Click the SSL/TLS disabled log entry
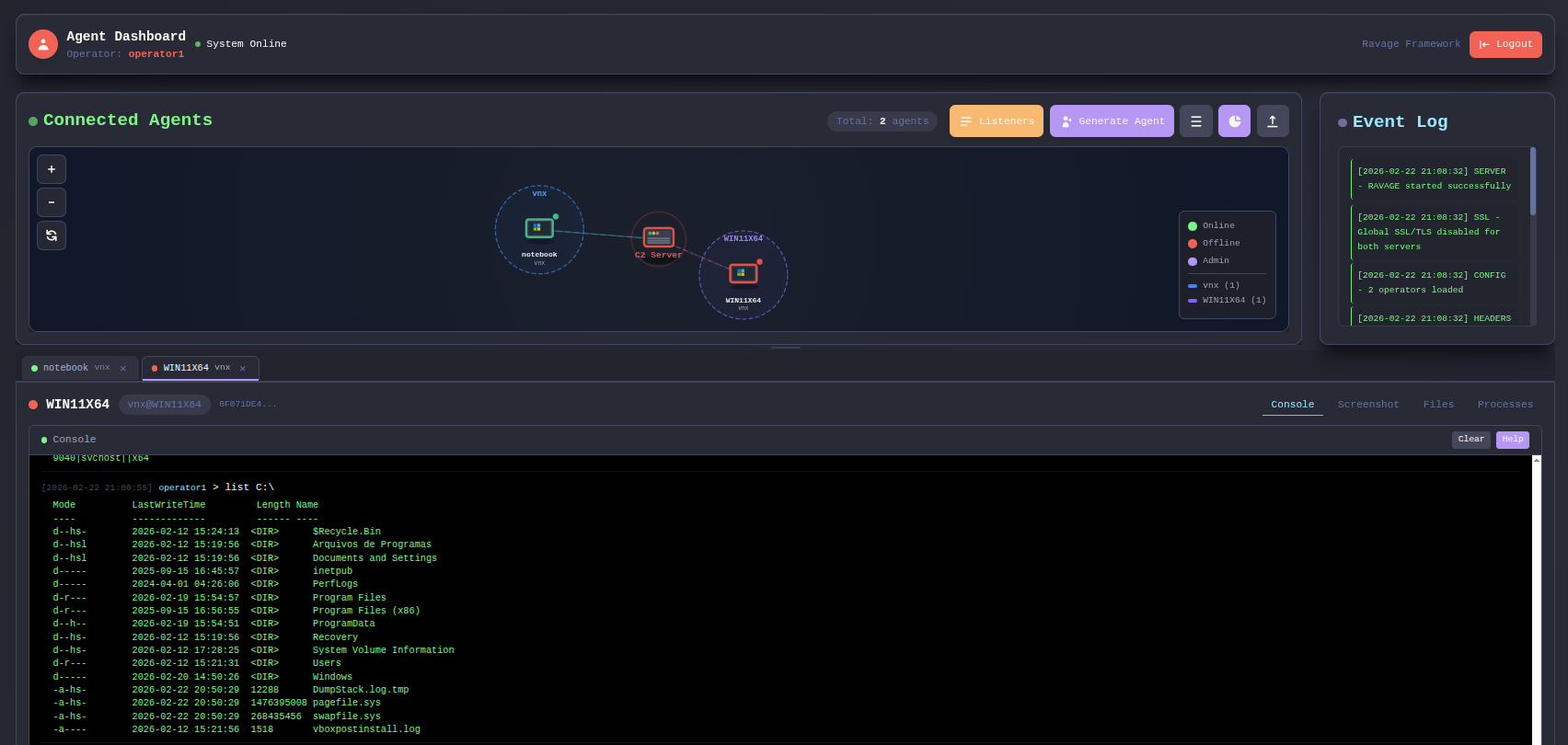This screenshot has height=745, width=1568. tap(1436, 233)
